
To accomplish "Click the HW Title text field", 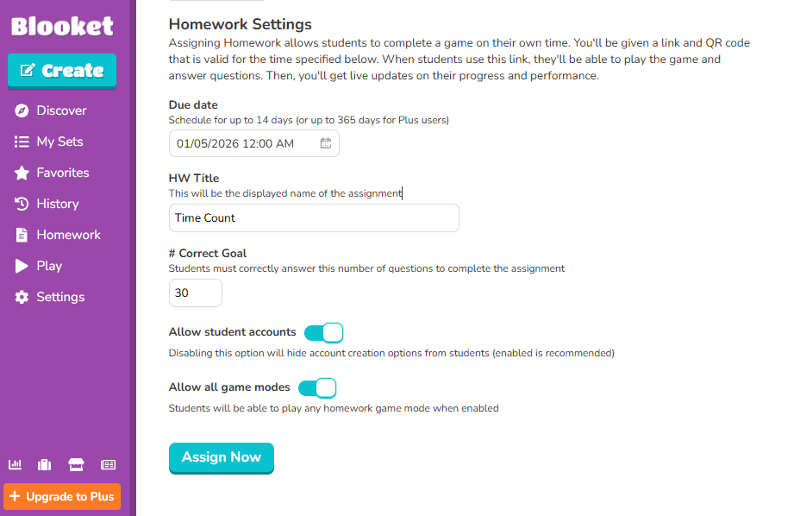I will click(314, 218).
